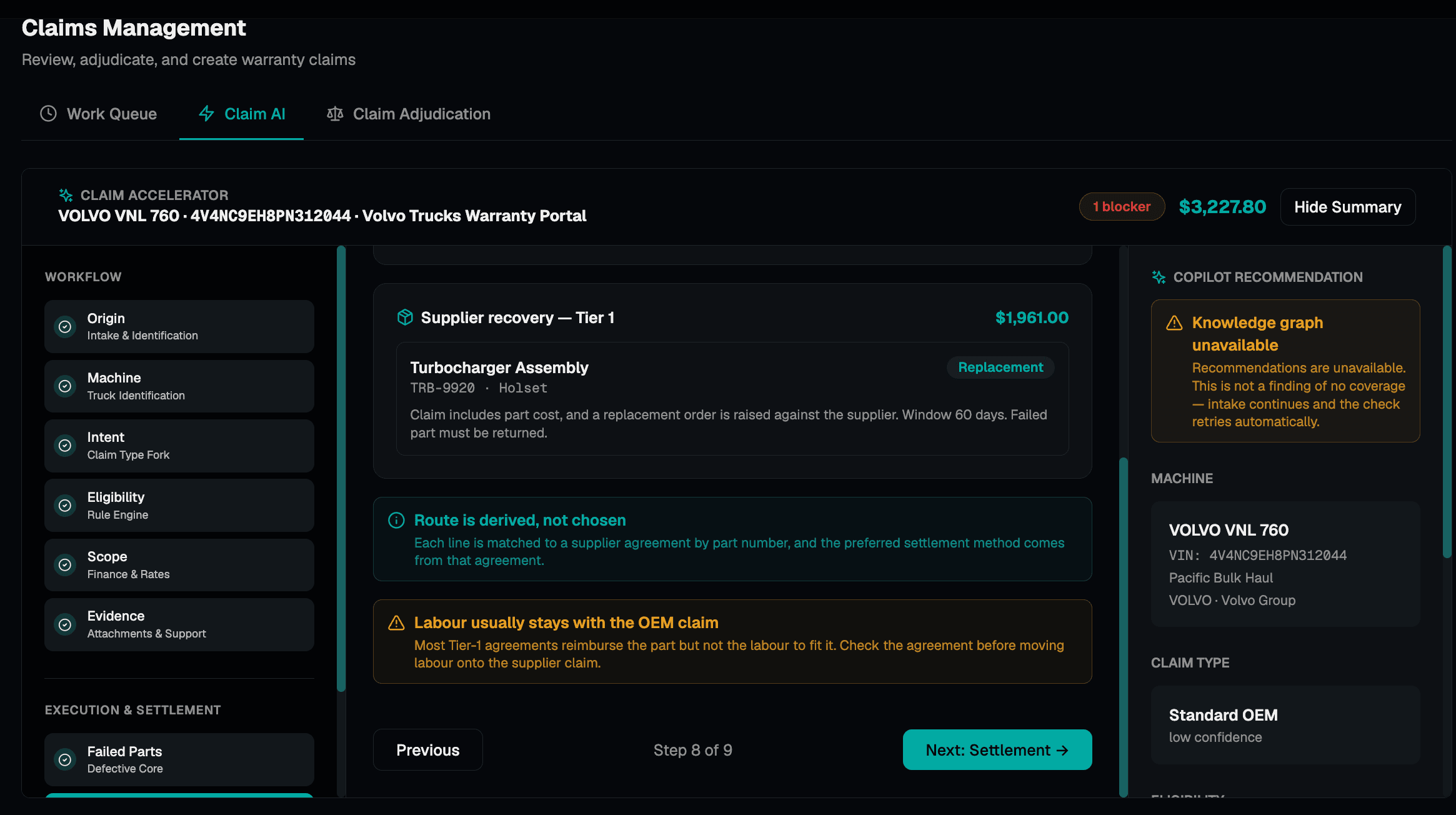Select the Eligibility workflow step

(179, 505)
